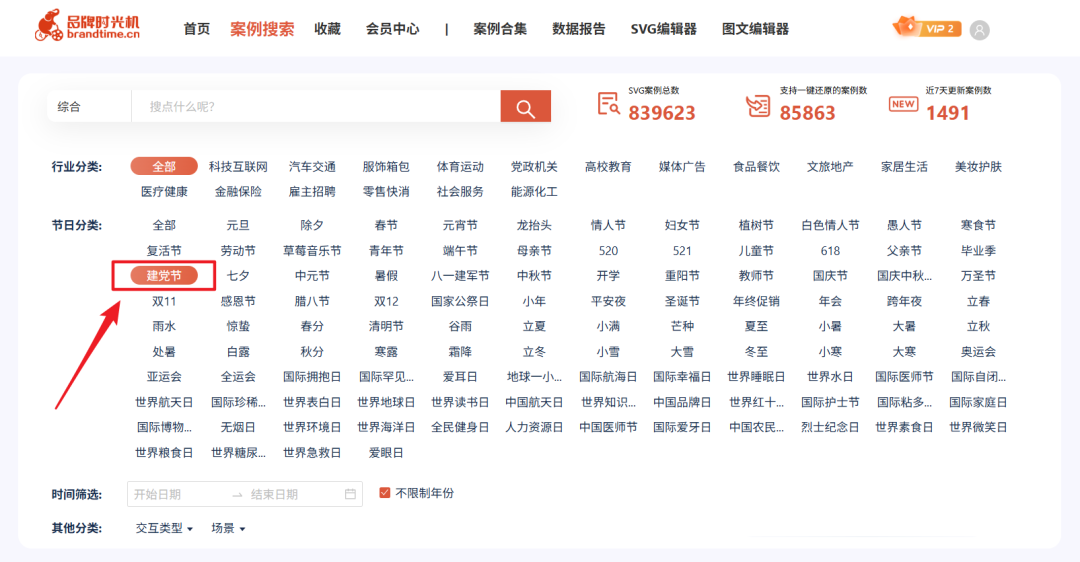Choose the 国庆节 holiday filter

click(830, 275)
